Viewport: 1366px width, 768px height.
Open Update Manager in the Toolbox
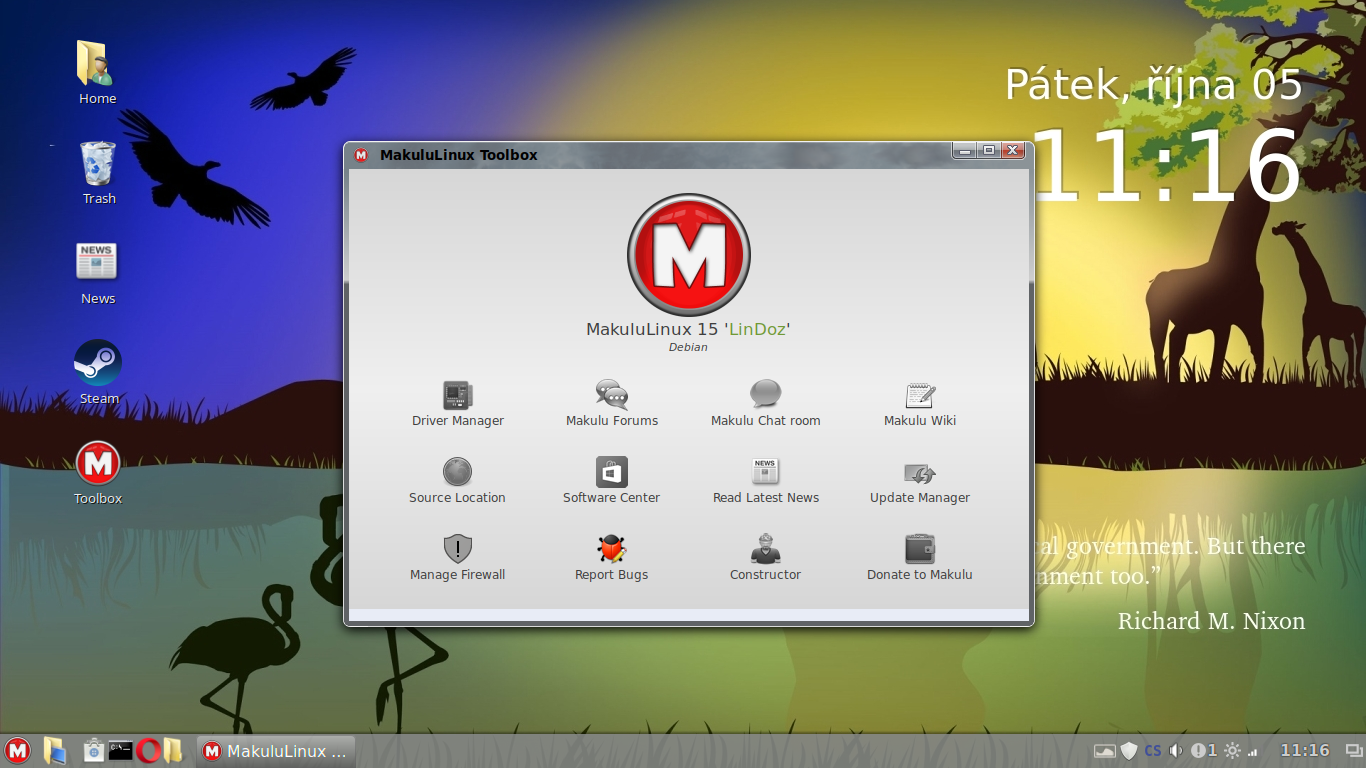[x=920, y=481]
